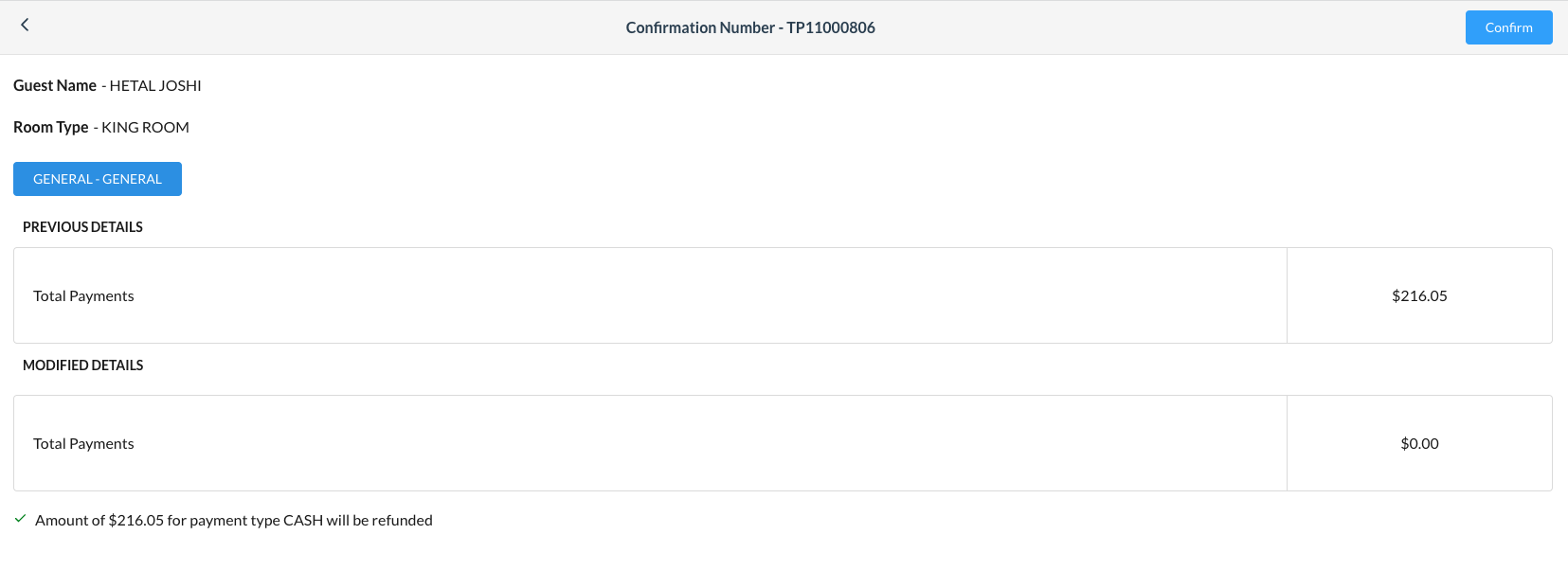
Task: Click the $0.00 modified payment amount
Action: 1419,444
